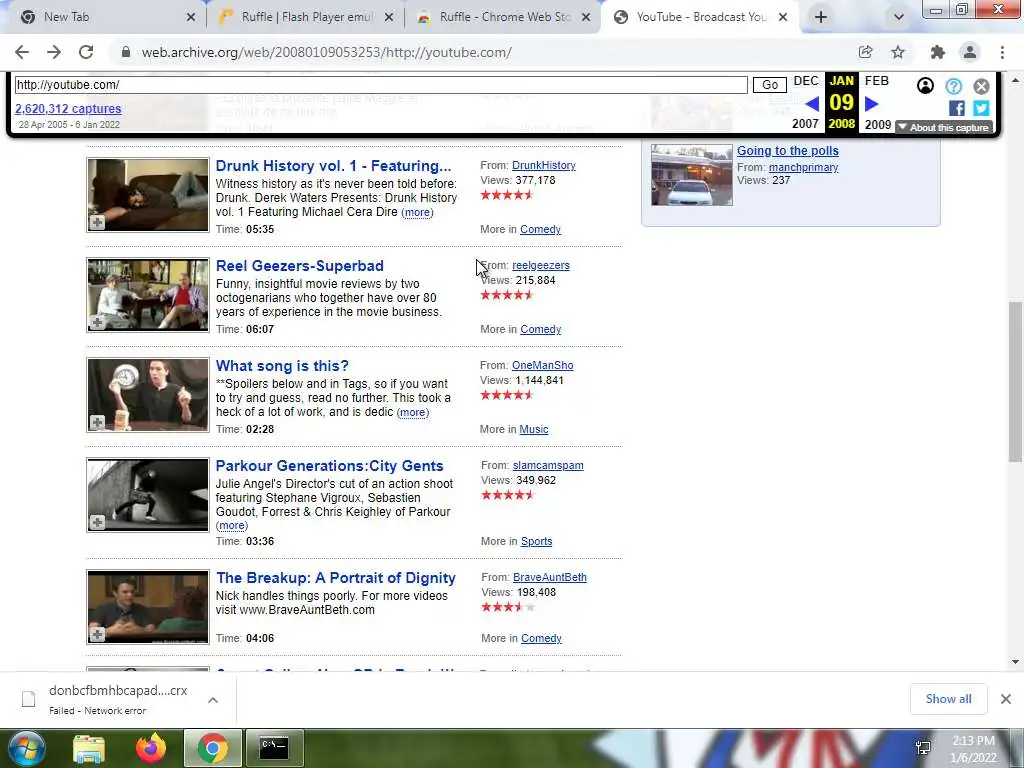Viewport: 1024px width, 768px height.
Task: Open the Drunk History video thumbnail
Action: (x=148, y=195)
